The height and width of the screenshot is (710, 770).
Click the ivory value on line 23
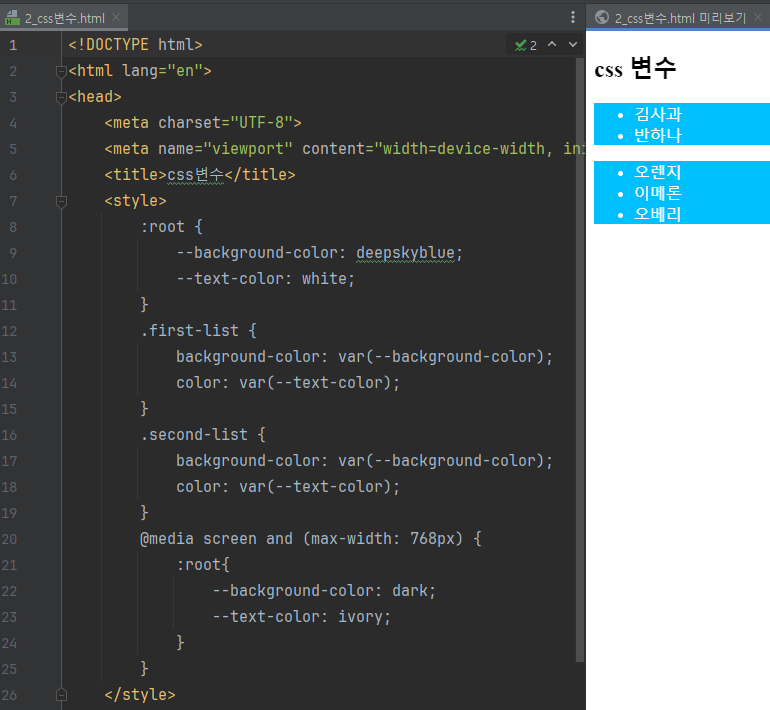[x=360, y=617]
